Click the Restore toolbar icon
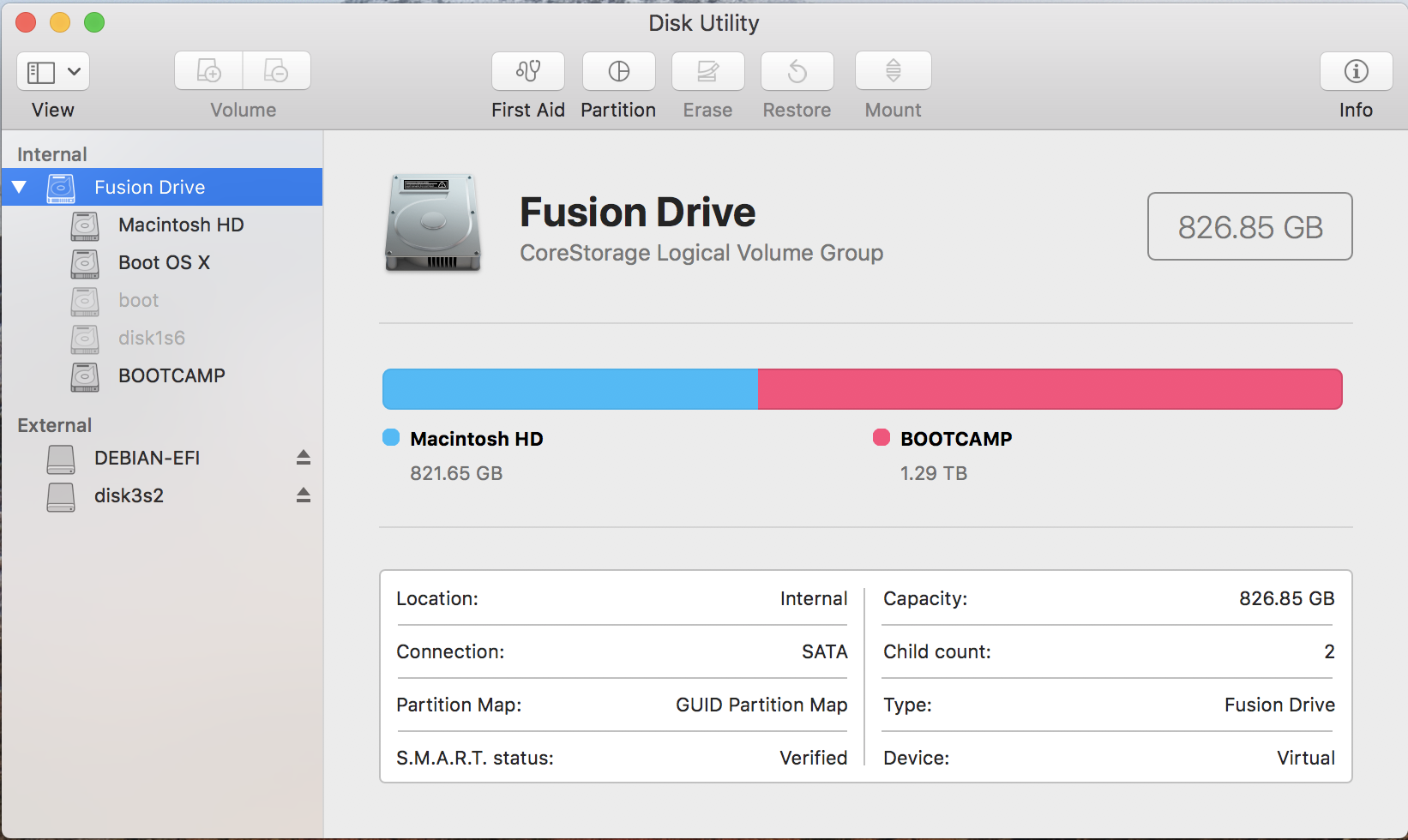The width and height of the screenshot is (1408, 840). pos(797,71)
